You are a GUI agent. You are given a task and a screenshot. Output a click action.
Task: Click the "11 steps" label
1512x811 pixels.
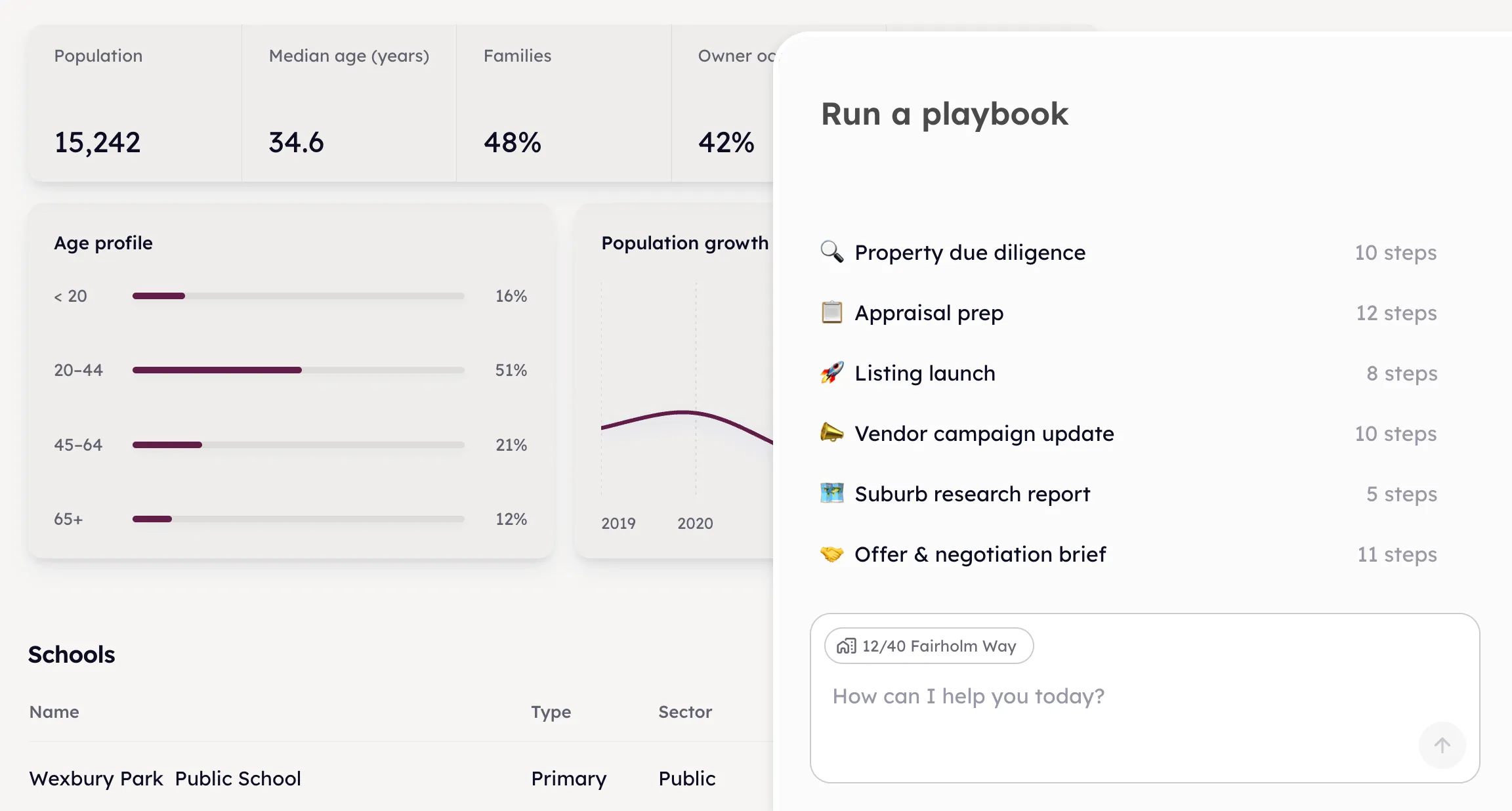click(x=1397, y=554)
